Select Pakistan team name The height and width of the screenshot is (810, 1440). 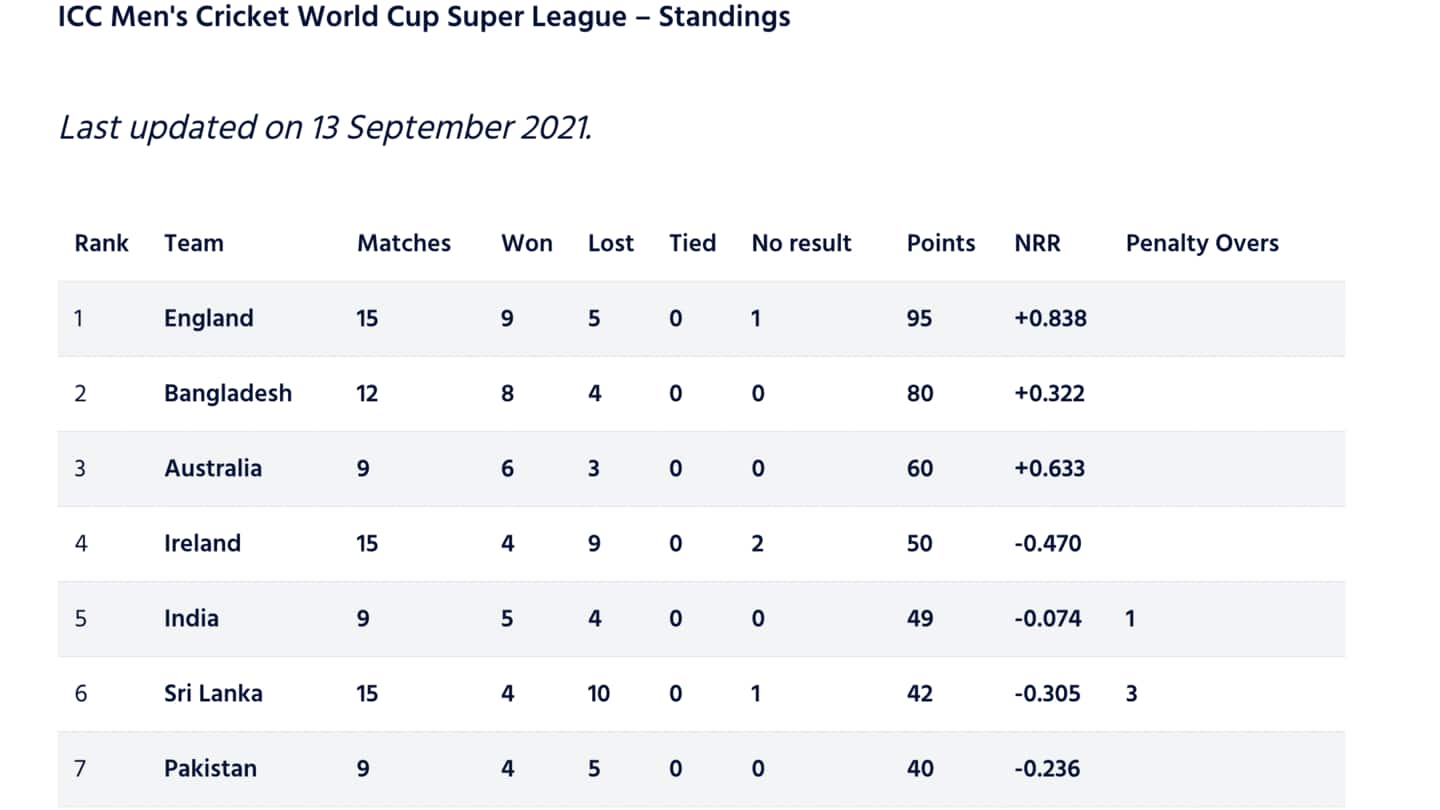pos(211,768)
